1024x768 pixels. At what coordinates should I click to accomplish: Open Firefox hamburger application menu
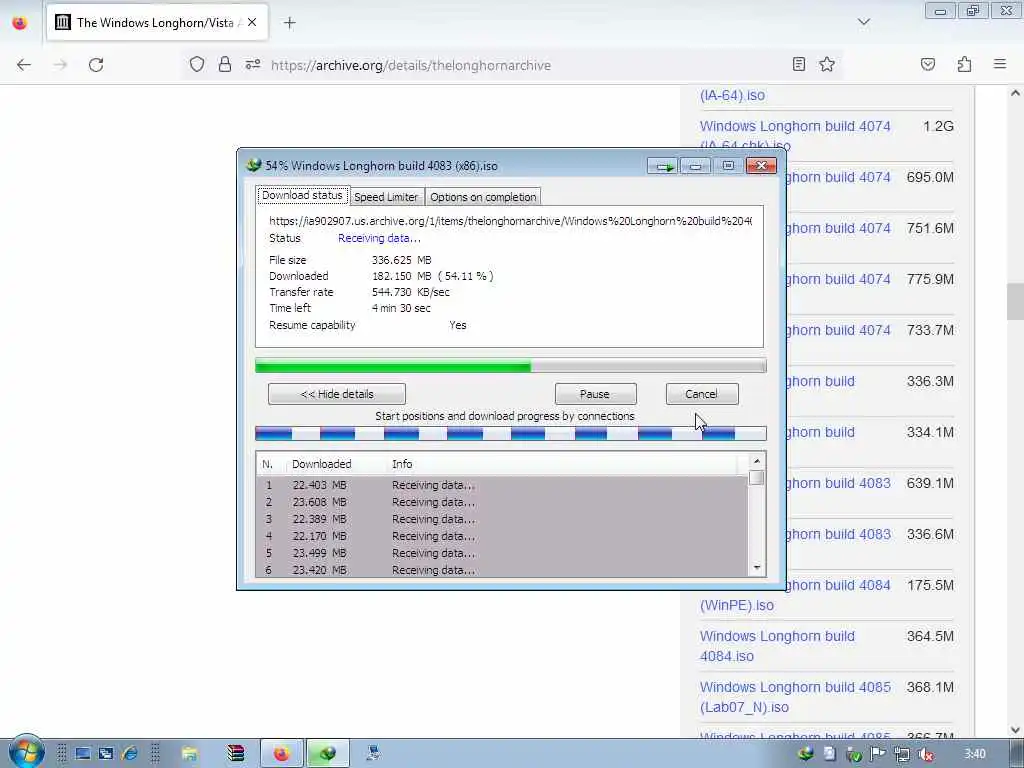(1000, 64)
